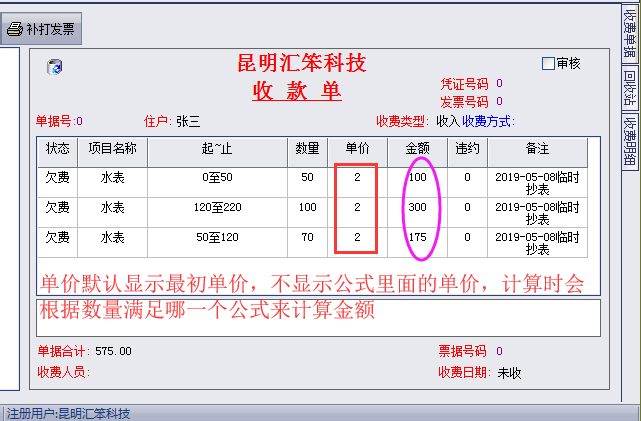
Task: Tick the 审核 audit checkbox
Action: tap(548, 63)
